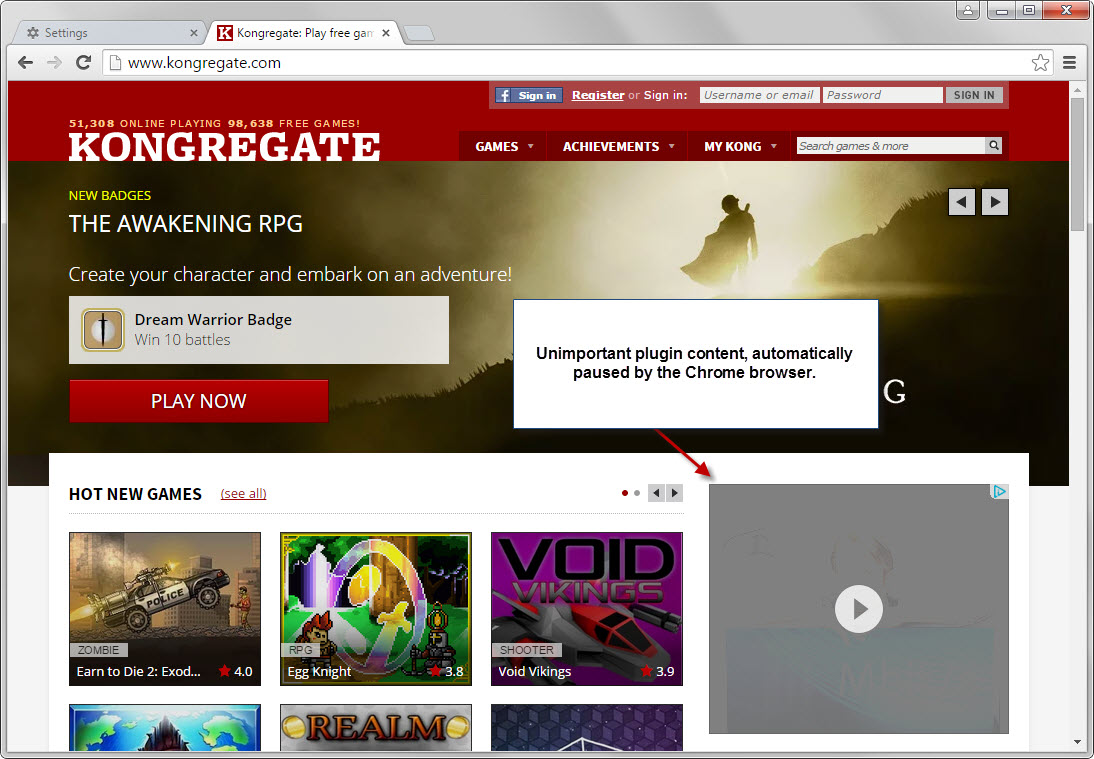Open the Egg Knight game thumbnail
This screenshot has width=1094, height=759.
(376, 609)
